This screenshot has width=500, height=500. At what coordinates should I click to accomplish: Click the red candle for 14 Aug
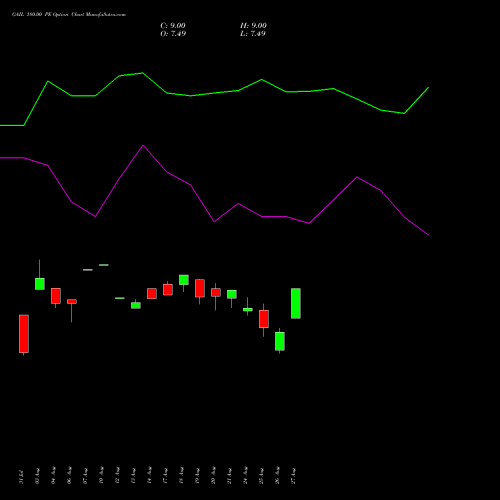pos(152,294)
